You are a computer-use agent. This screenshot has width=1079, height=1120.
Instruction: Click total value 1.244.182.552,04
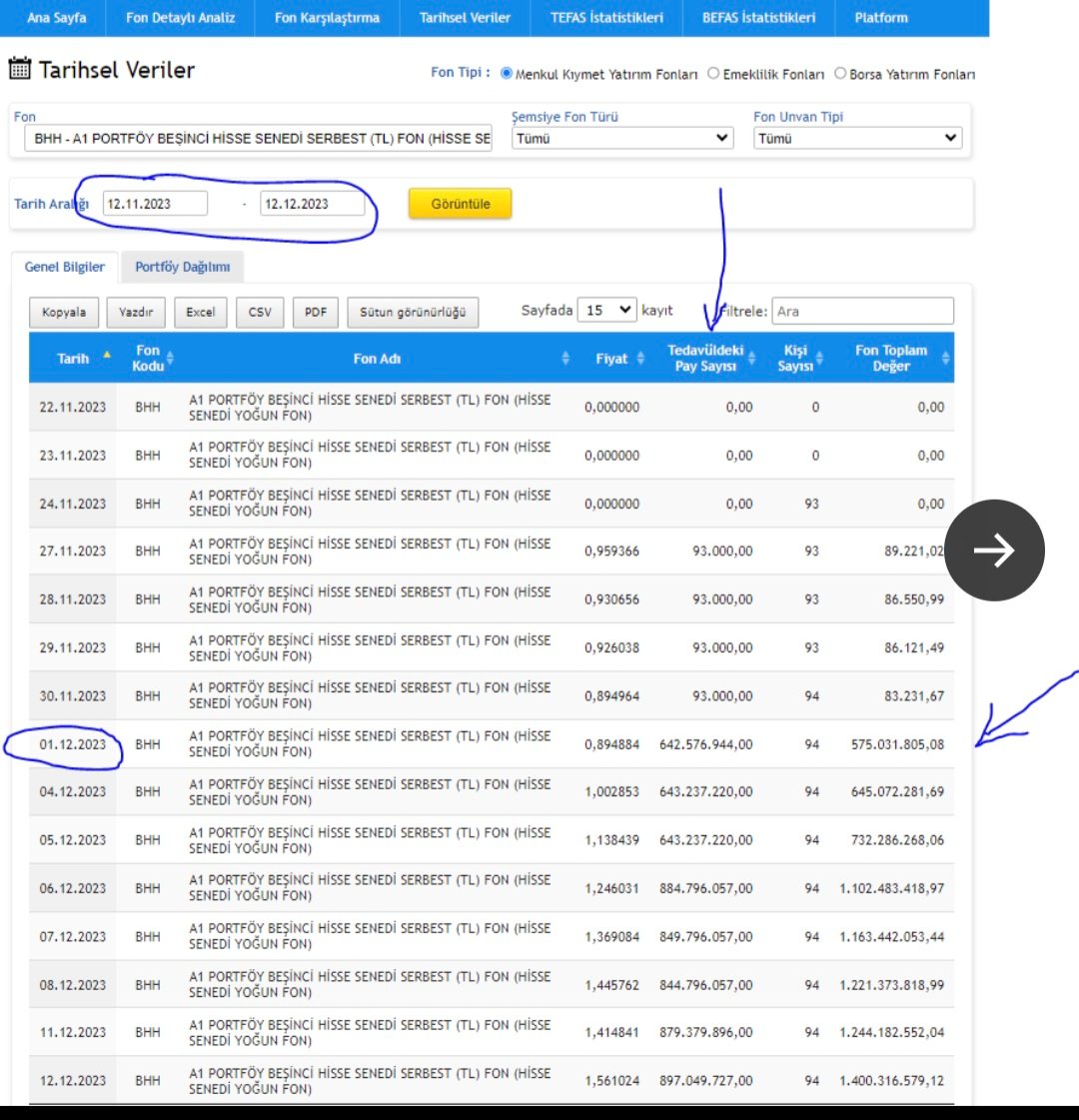coord(891,1033)
